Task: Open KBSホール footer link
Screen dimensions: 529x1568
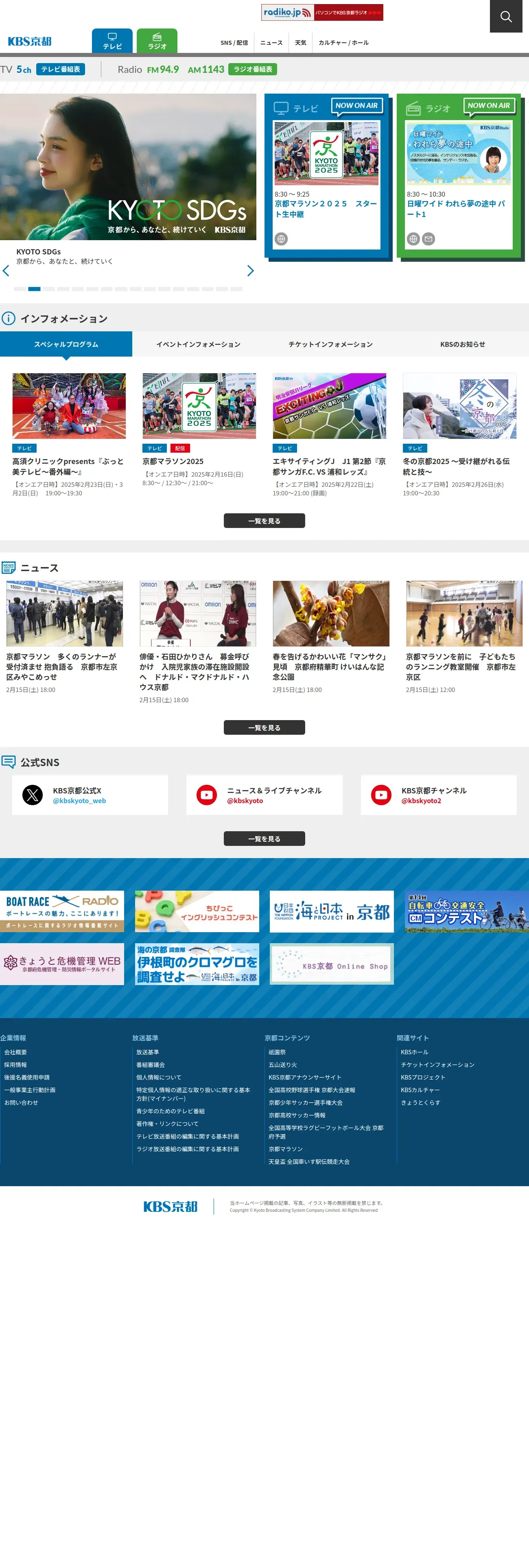Action: click(415, 1052)
